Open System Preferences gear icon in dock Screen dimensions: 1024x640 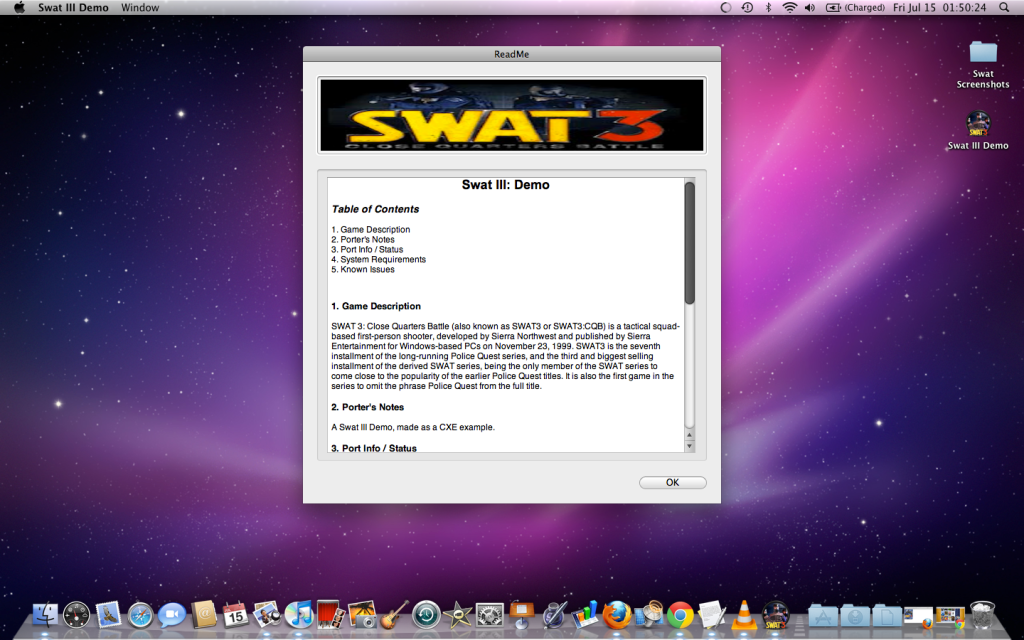click(x=489, y=615)
